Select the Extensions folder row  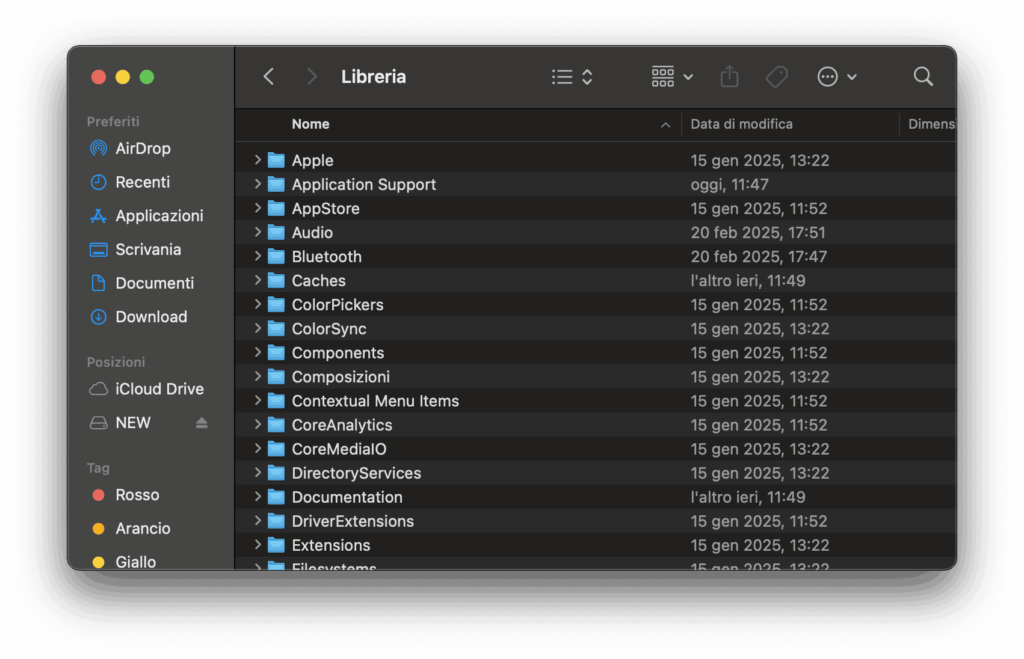point(596,545)
